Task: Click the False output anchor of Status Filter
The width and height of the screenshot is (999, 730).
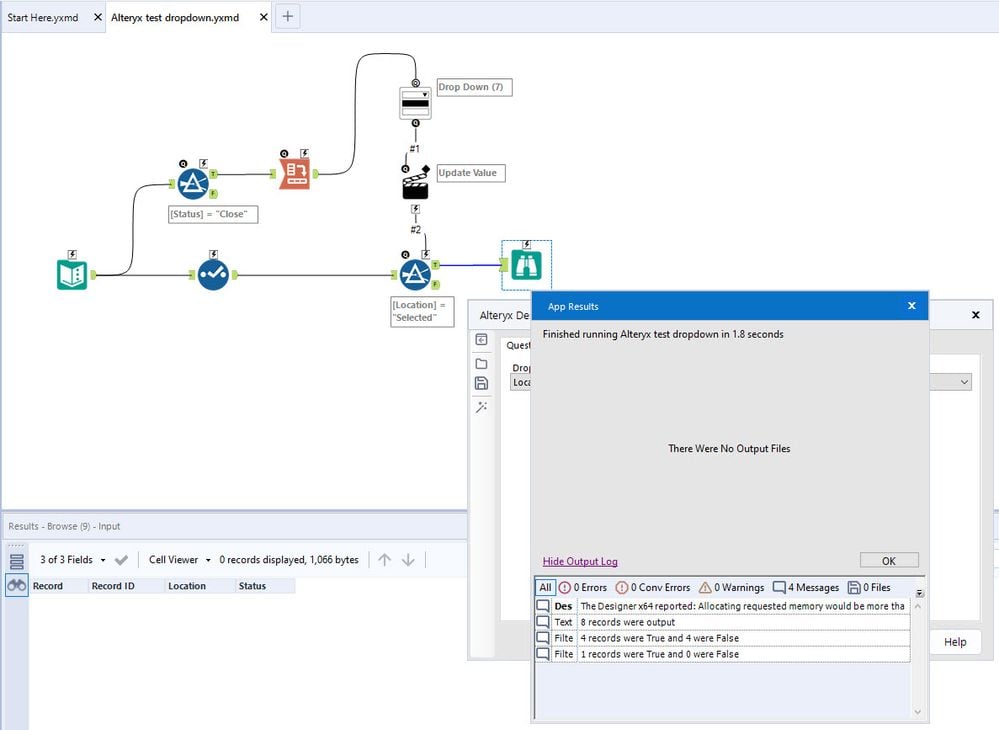Action: click(213, 194)
